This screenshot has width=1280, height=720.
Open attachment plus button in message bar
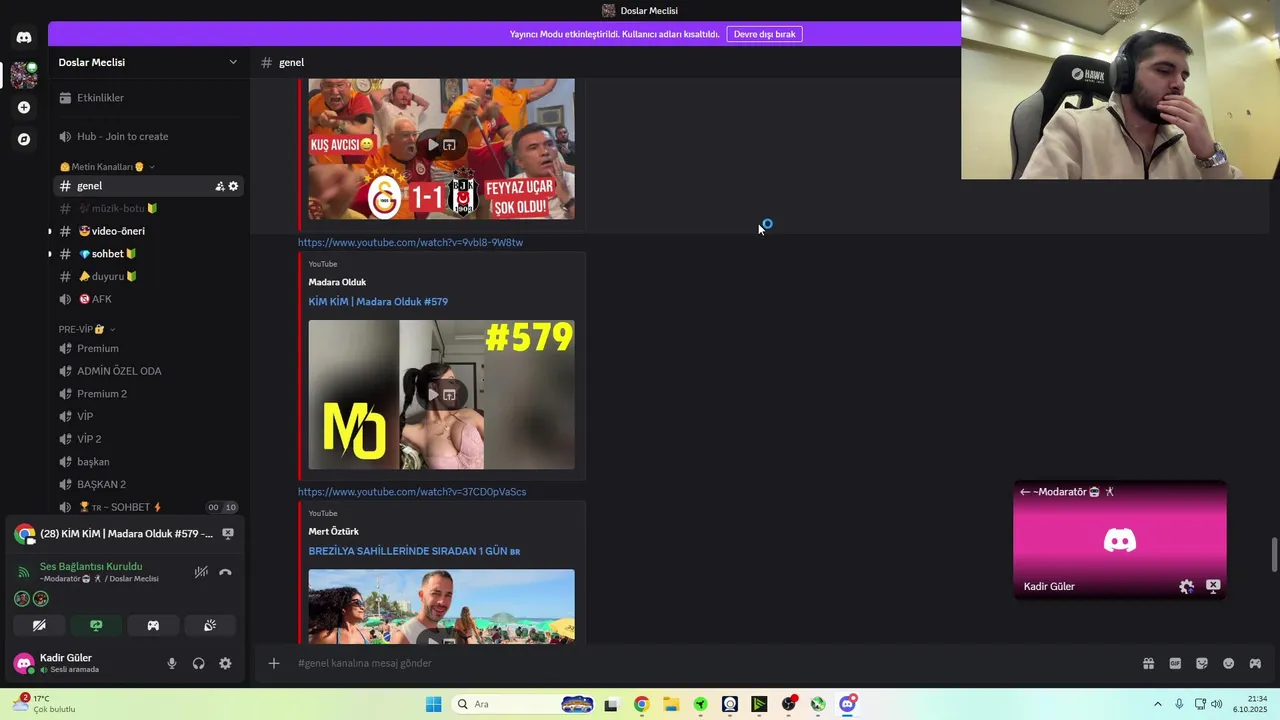(x=274, y=663)
